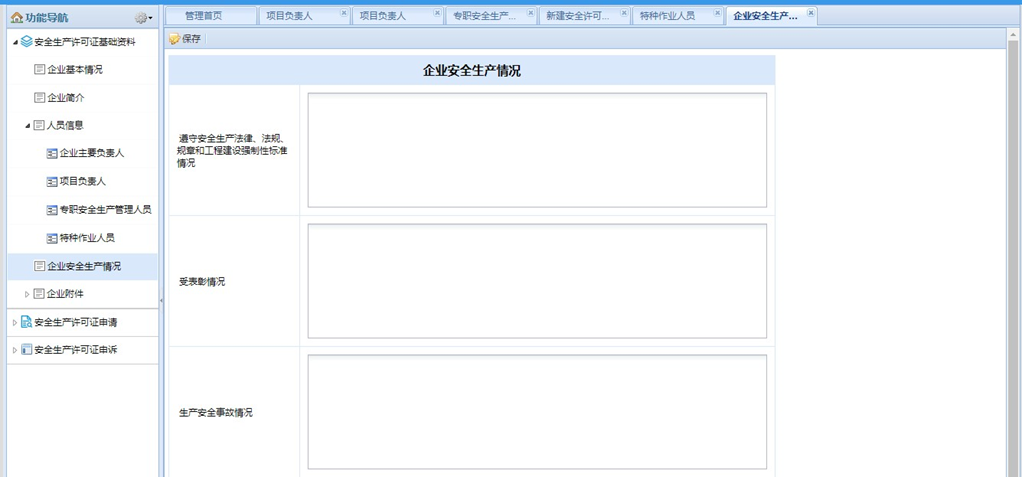
Task: Click the 安全生产许可证申诉 section icon
Action: [26, 350]
